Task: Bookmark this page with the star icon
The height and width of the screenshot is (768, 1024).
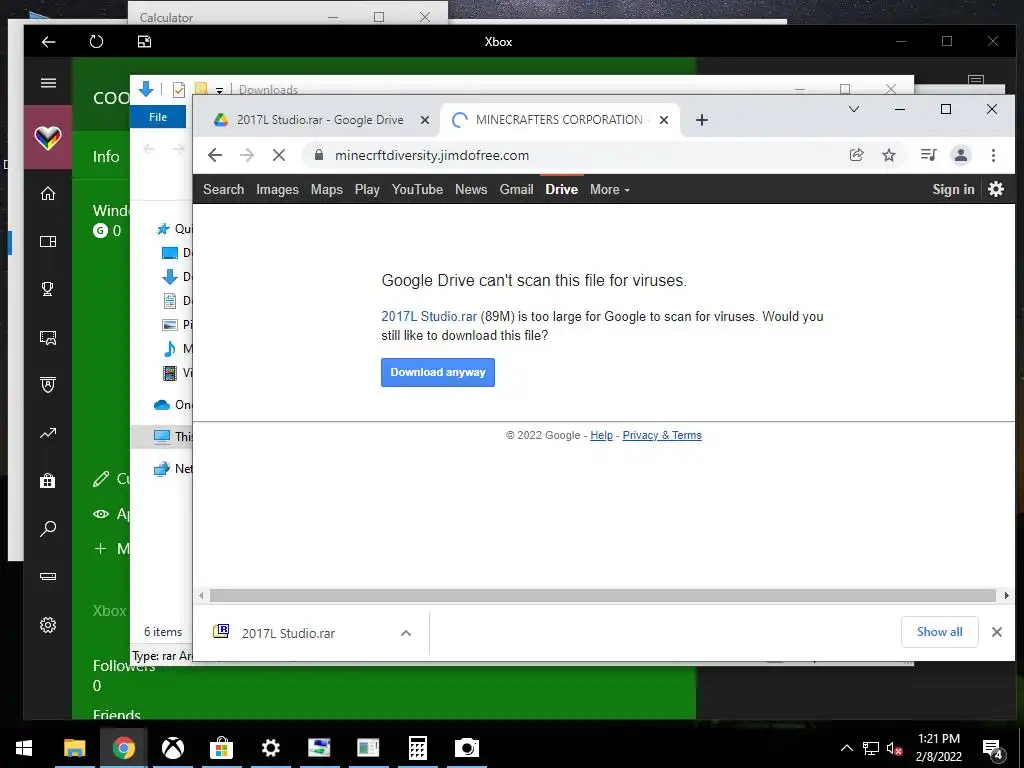Action: (x=889, y=155)
